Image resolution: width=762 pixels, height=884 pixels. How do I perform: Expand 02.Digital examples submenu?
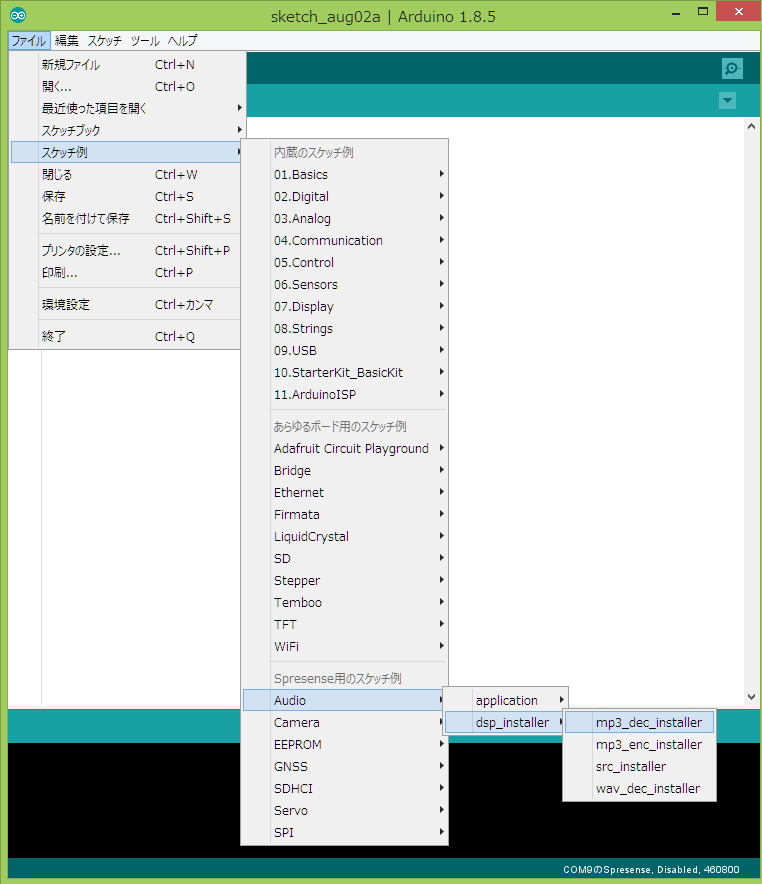(x=345, y=197)
